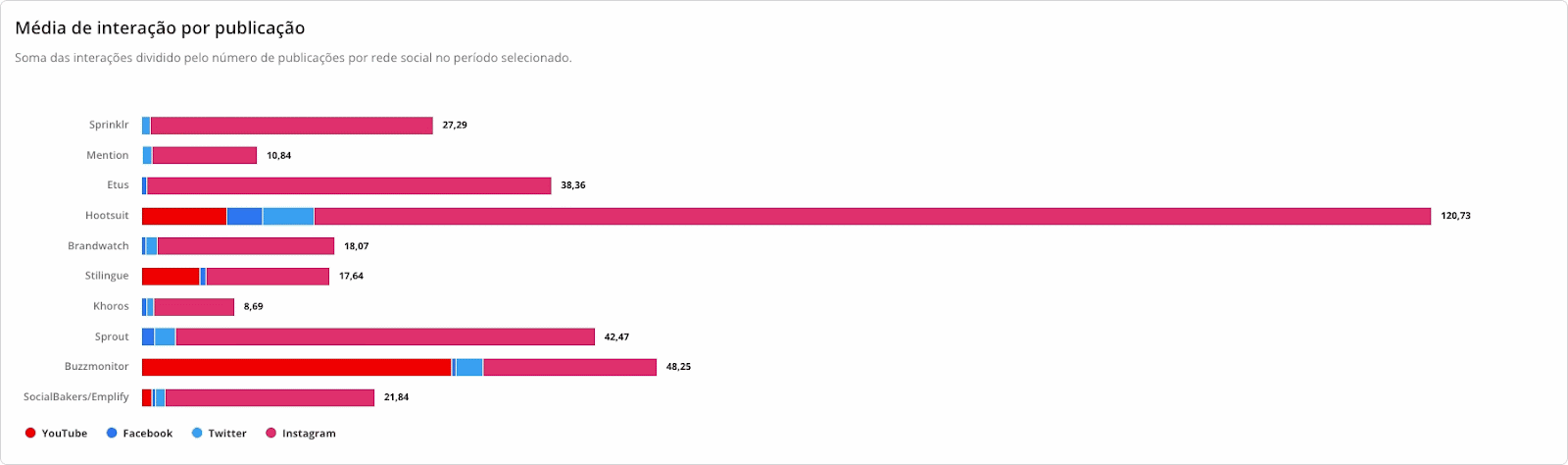Click Buzzmonitor's red YouTube bar segment
1568x465 pixels.
coord(296,367)
